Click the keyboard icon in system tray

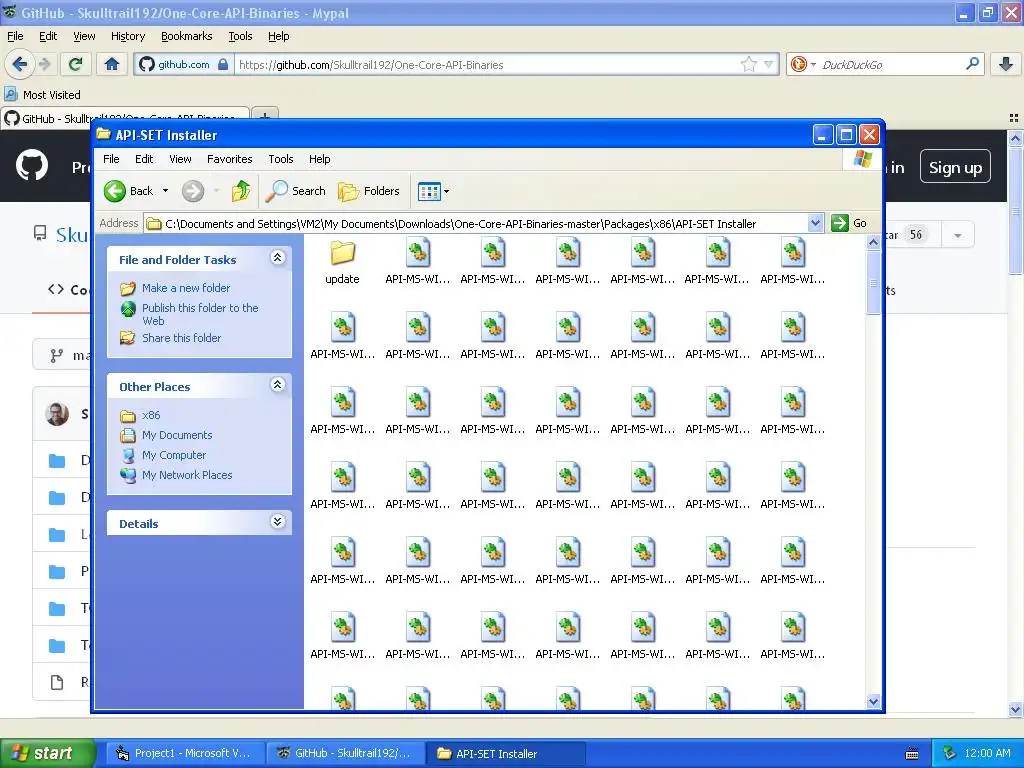tap(912, 754)
